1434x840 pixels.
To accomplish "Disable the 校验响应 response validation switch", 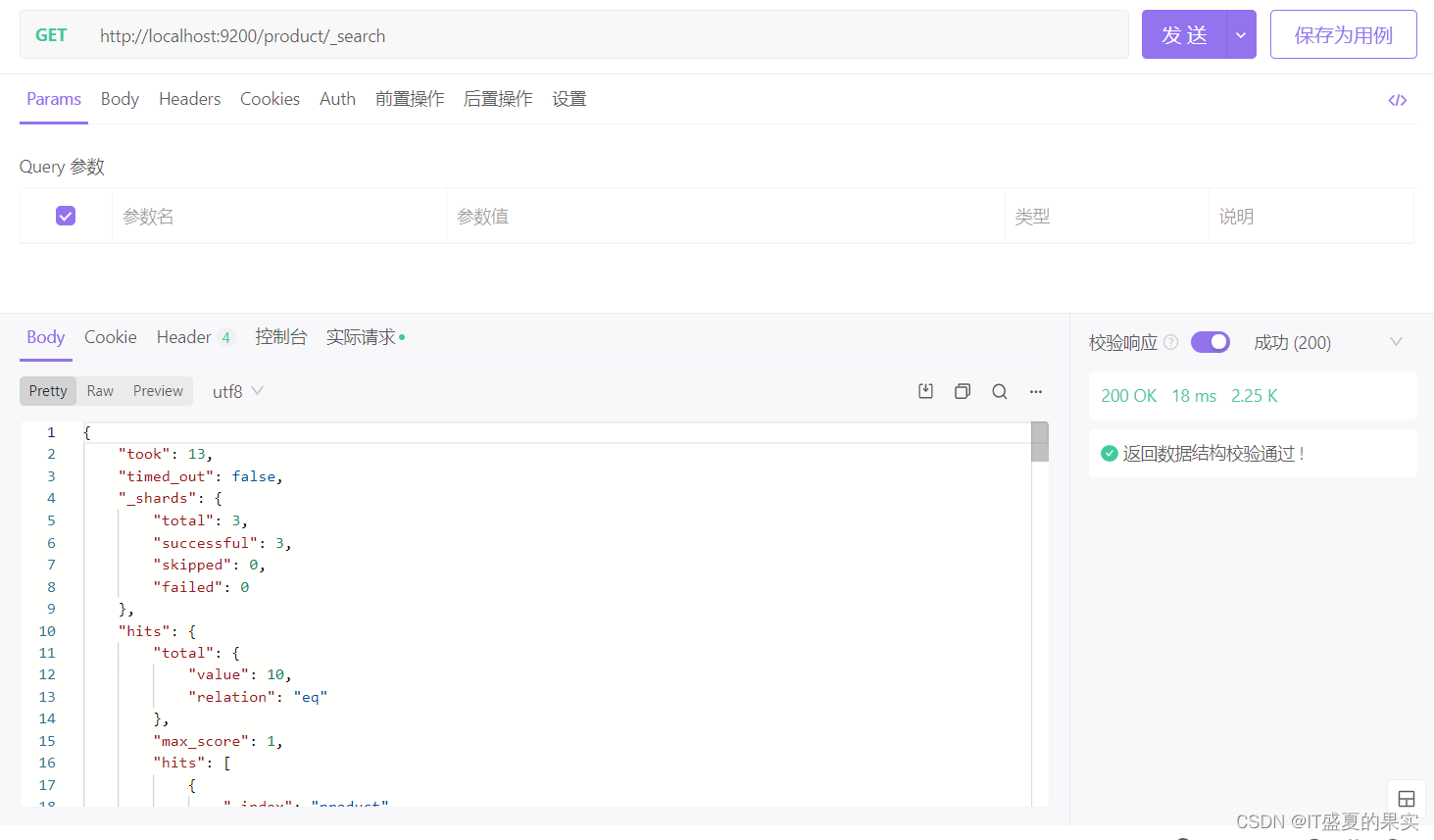I will 1210,341.
